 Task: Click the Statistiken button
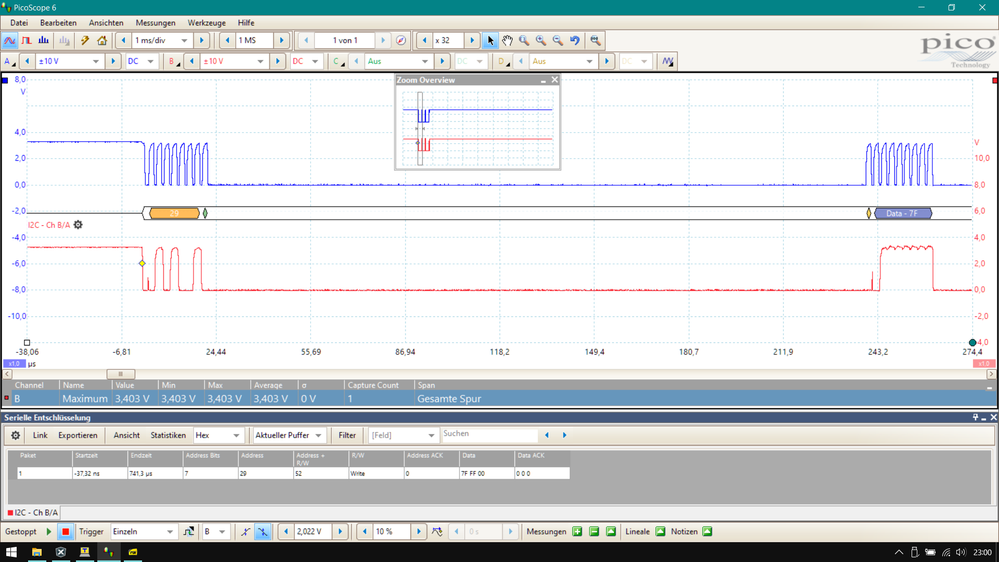[168, 436]
